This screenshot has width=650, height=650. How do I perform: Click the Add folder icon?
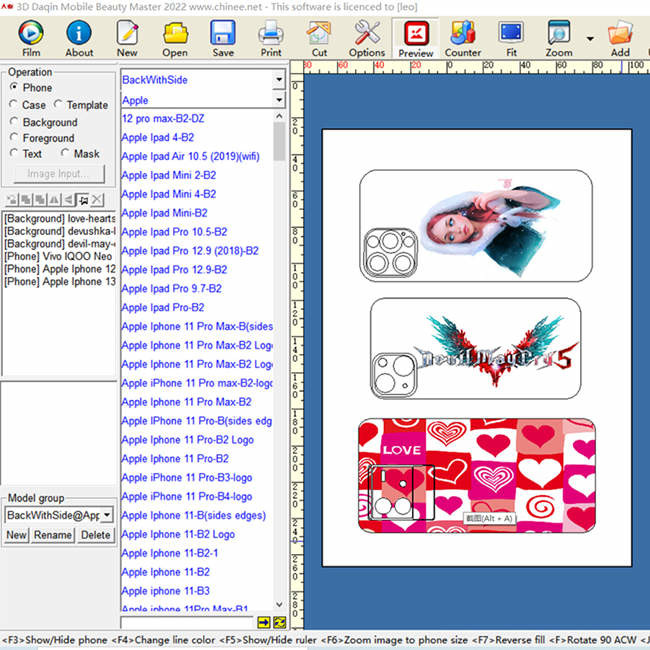[620, 38]
